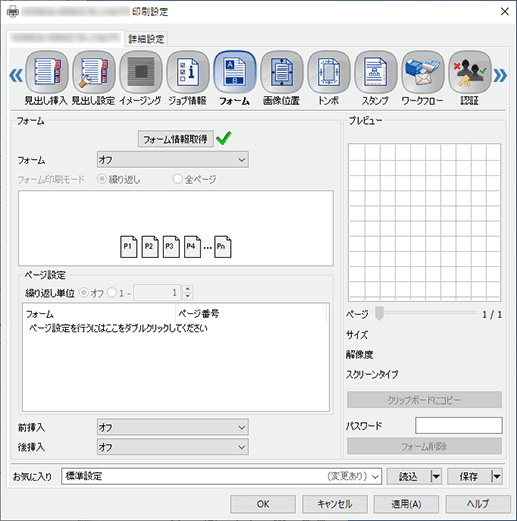Select the ジョブ情報 icon
The width and height of the screenshot is (517, 521).
(x=188, y=72)
